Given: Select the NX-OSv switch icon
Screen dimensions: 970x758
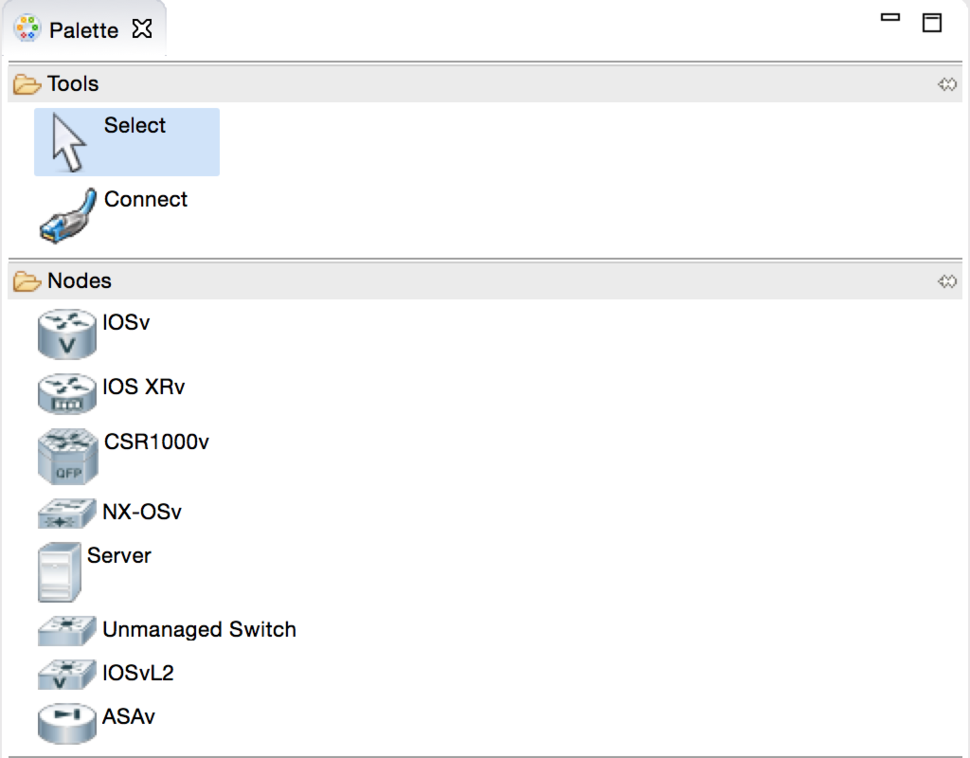Looking at the screenshot, I should [67, 514].
